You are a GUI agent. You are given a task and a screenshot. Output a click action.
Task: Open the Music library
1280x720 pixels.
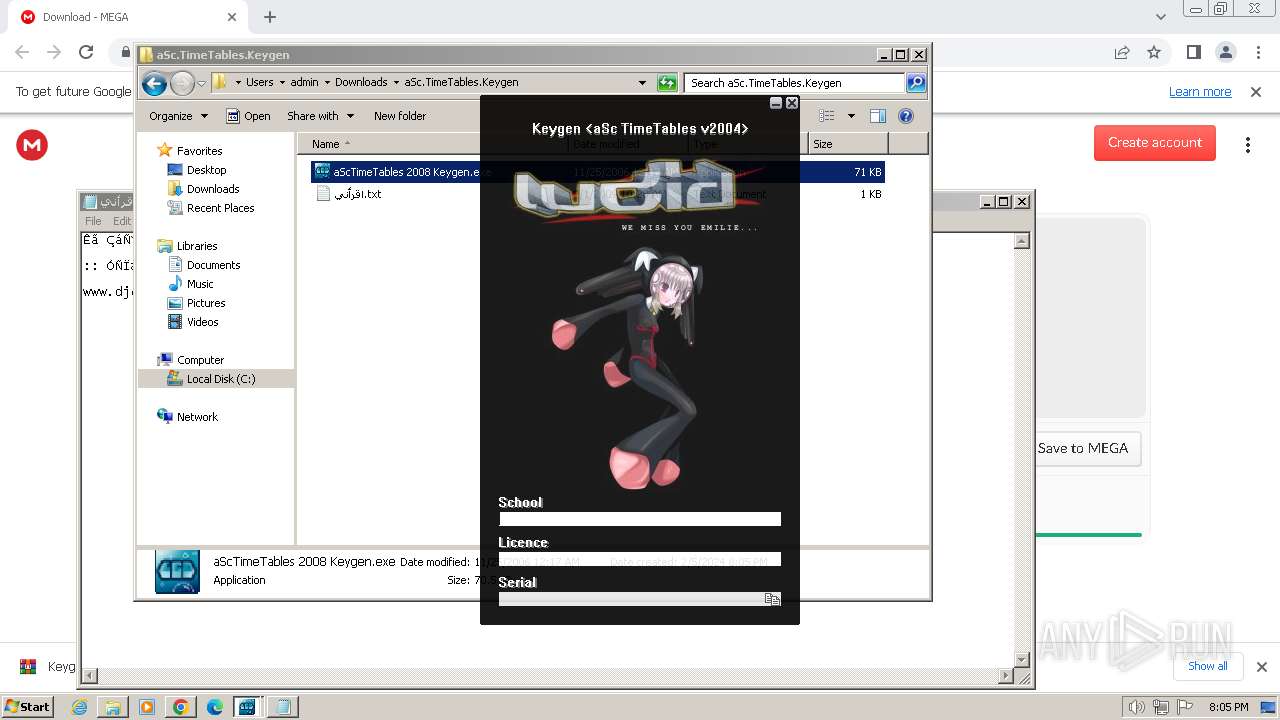pos(200,284)
